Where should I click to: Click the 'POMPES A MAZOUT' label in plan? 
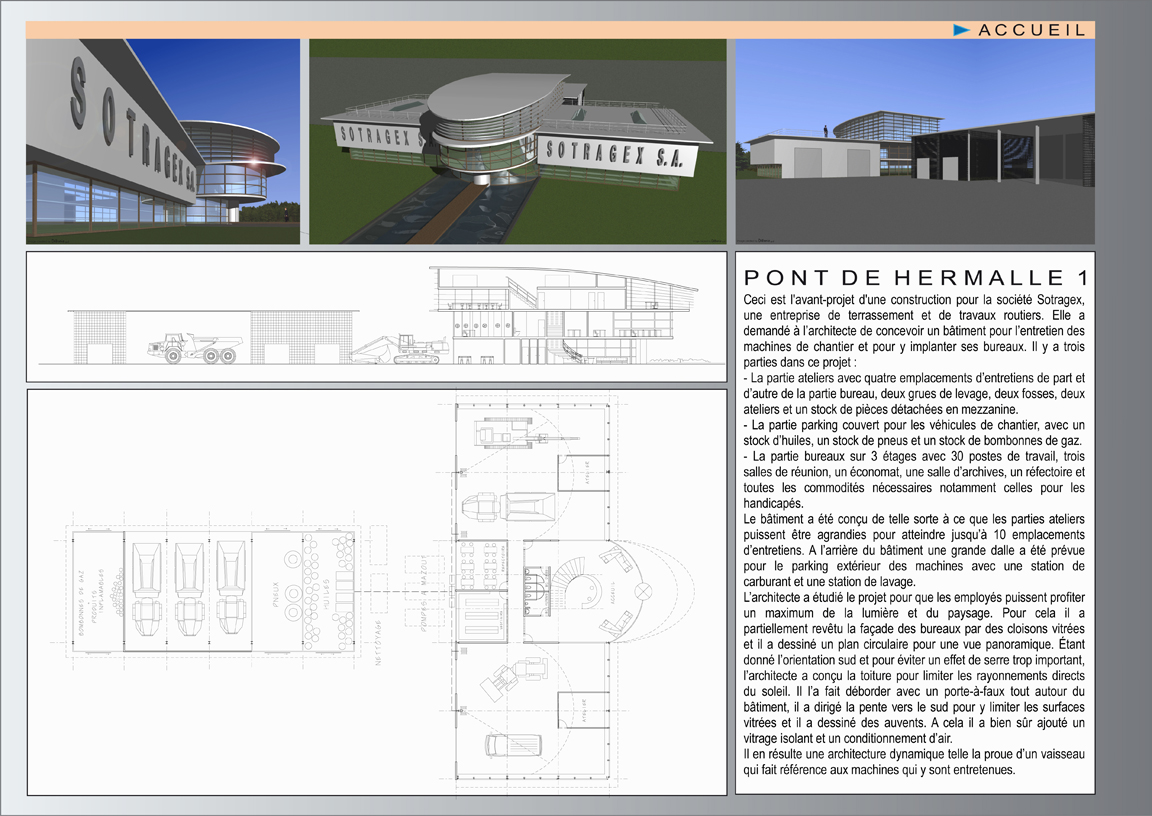tap(425, 593)
